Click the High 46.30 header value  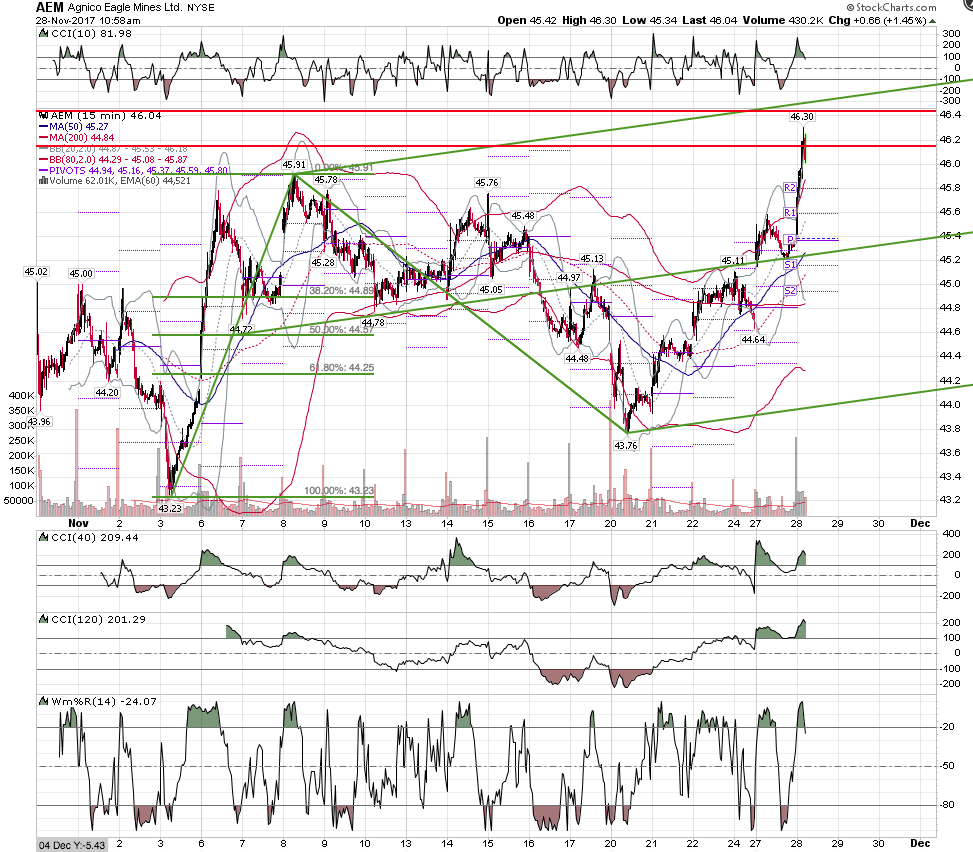click(x=590, y=20)
